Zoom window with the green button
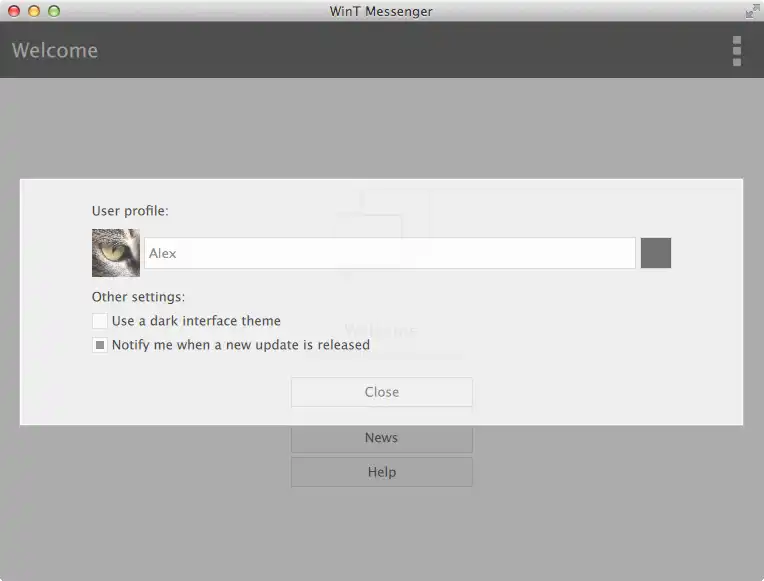The height and width of the screenshot is (581, 764). pyautogui.click(x=54, y=11)
